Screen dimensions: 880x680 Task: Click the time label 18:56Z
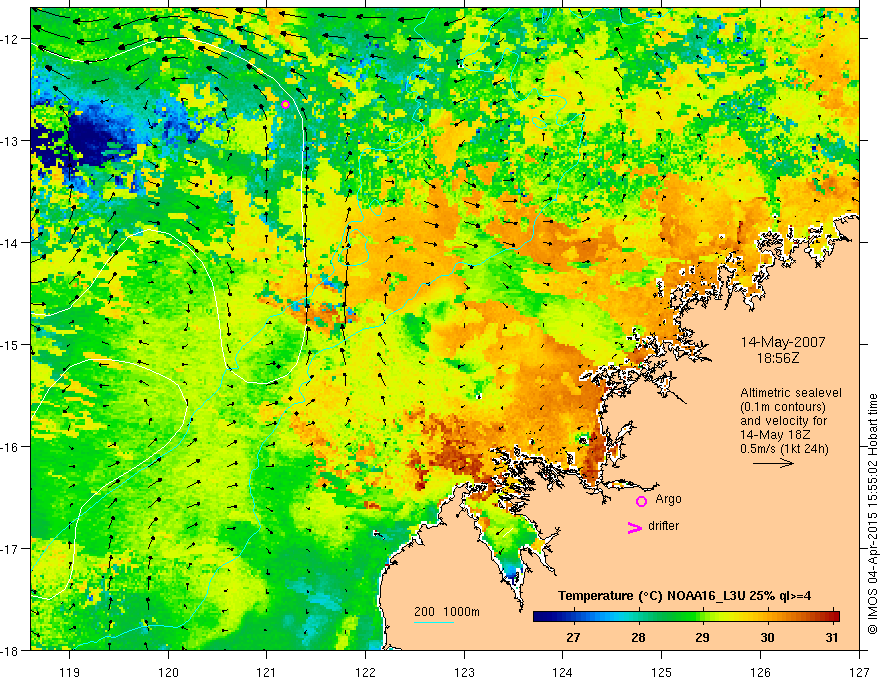(778, 357)
